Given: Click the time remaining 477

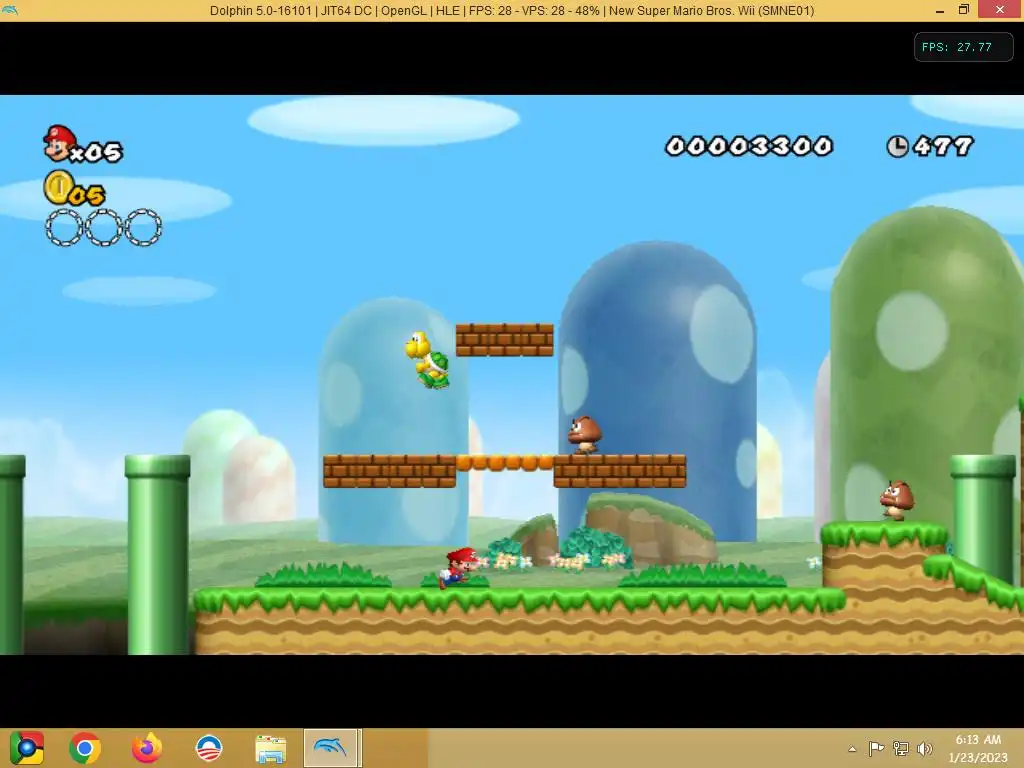Looking at the screenshot, I should (x=944, y=146).
